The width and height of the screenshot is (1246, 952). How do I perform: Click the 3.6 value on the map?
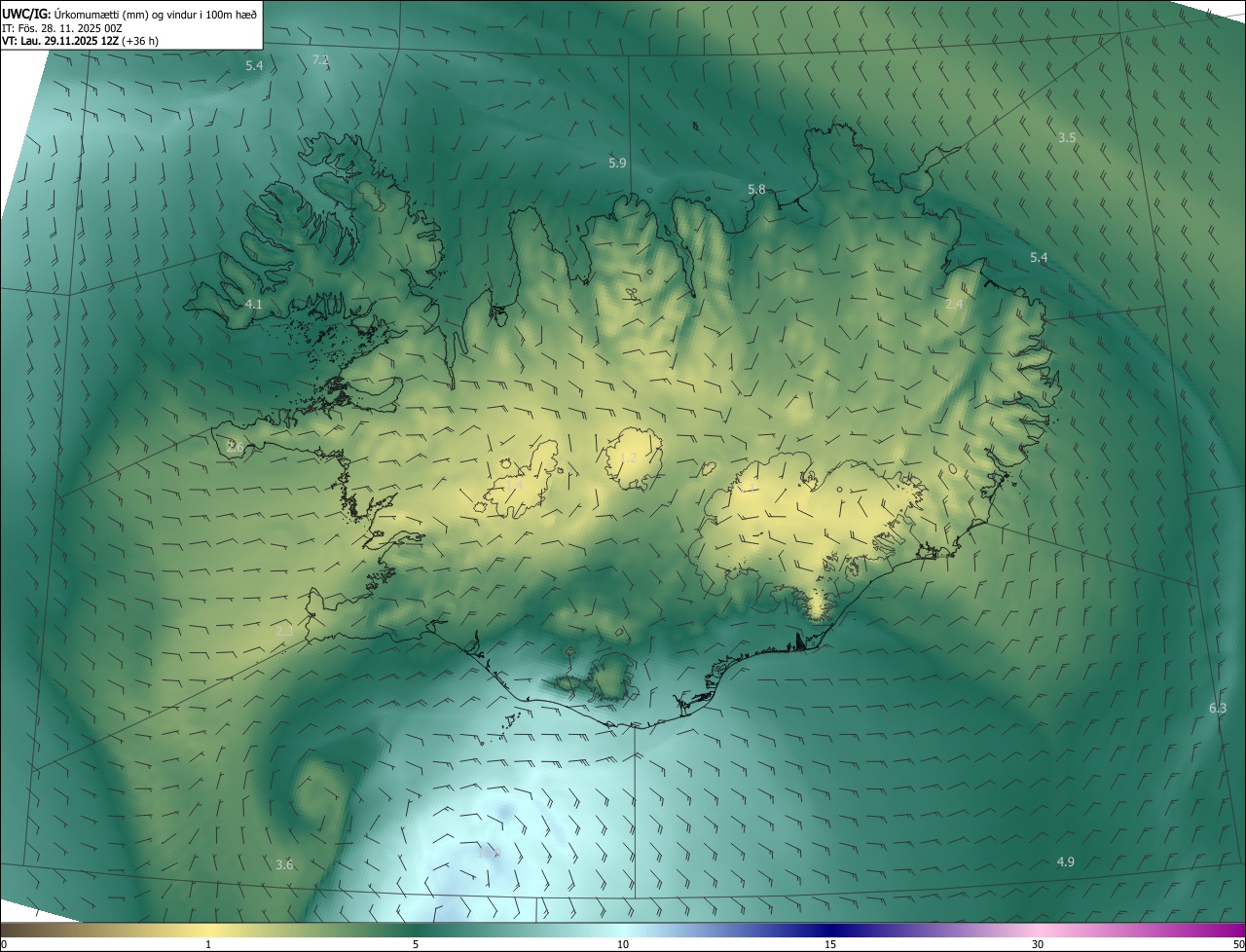(284, 864)
